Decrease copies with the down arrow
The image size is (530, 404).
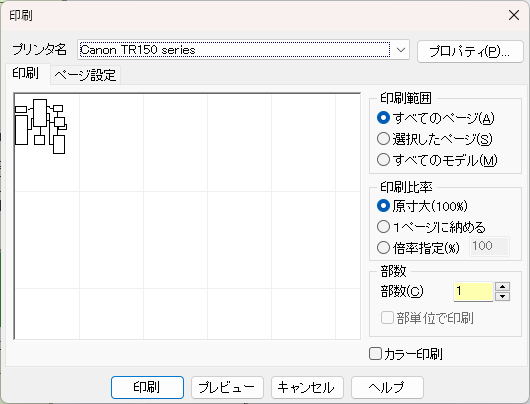(x=503, y=296)
